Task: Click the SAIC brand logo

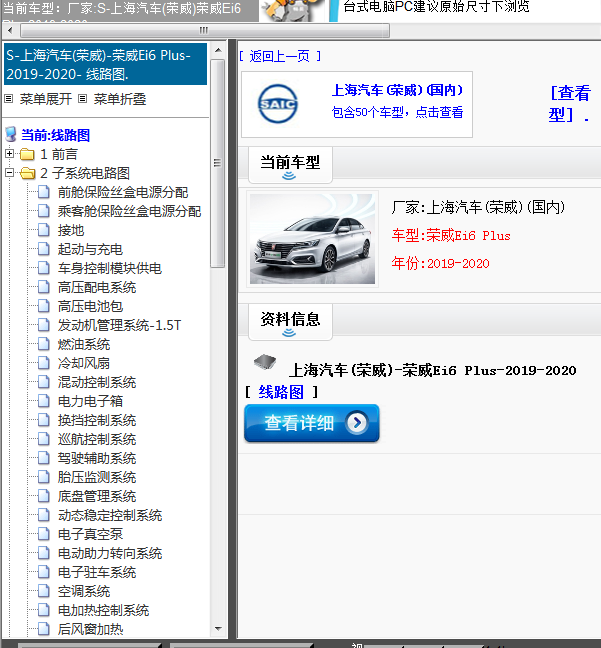Action: pyautogui.click(x=277, y=104)
